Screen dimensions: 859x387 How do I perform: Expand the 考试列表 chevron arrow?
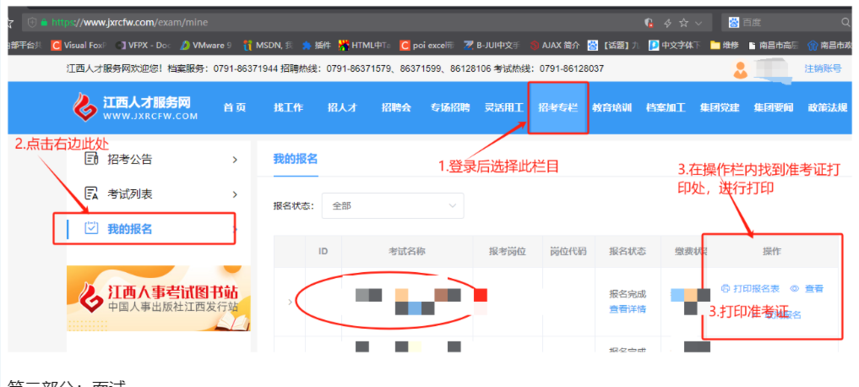(235, 194)
